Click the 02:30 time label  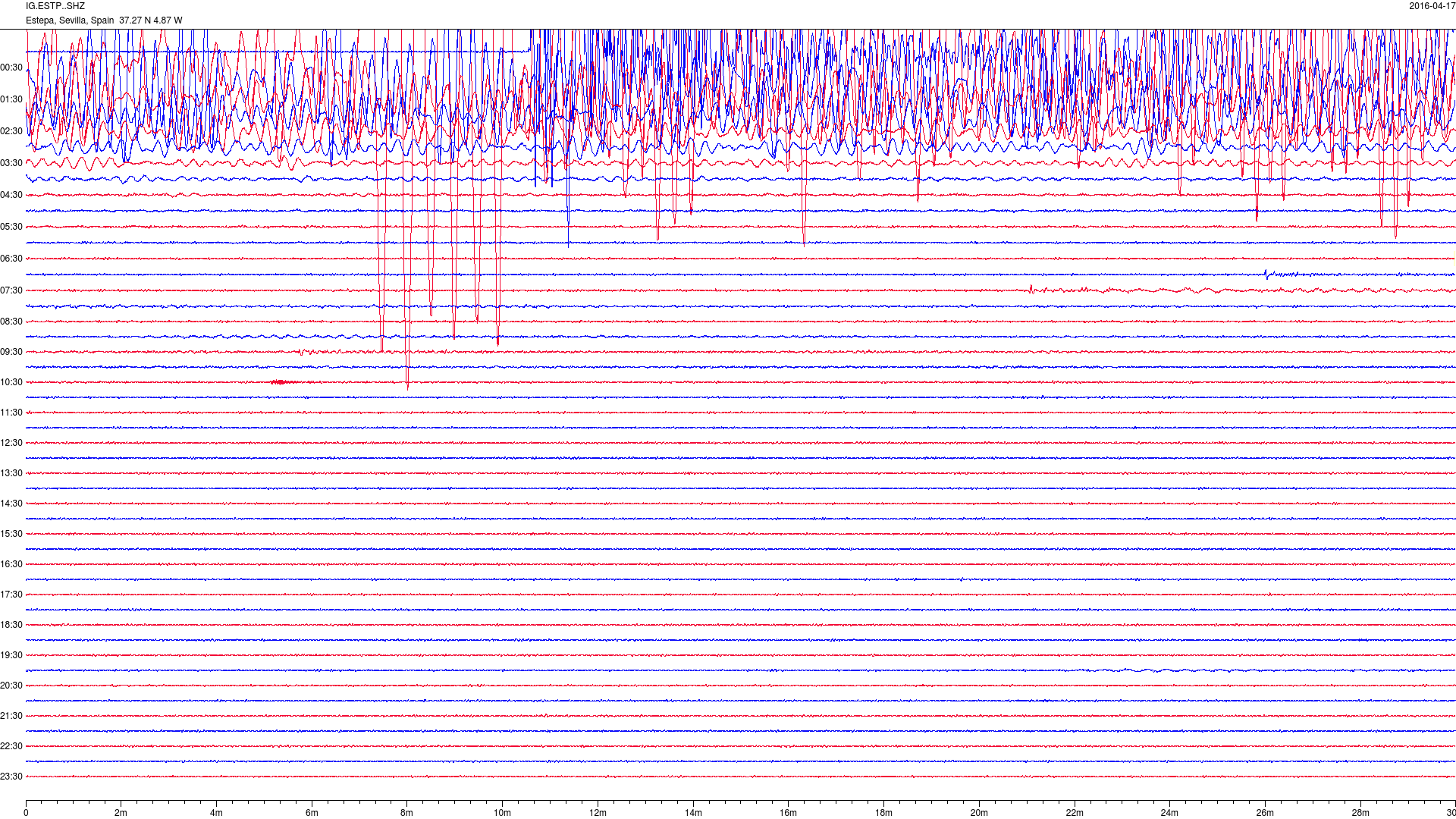coord(11,131)
